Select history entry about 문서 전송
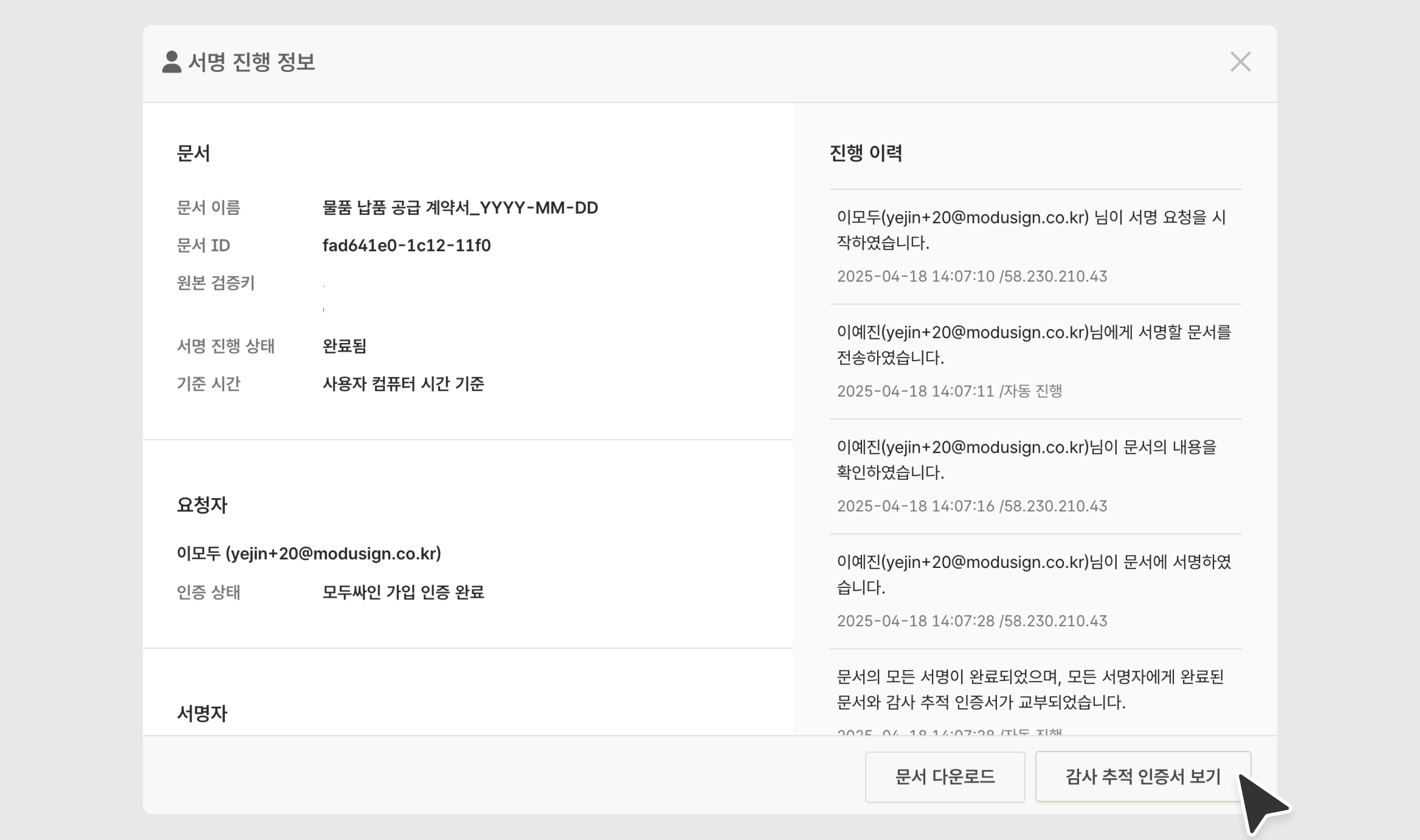Screen dimensions: 1420x840 tap(1033, 345)
